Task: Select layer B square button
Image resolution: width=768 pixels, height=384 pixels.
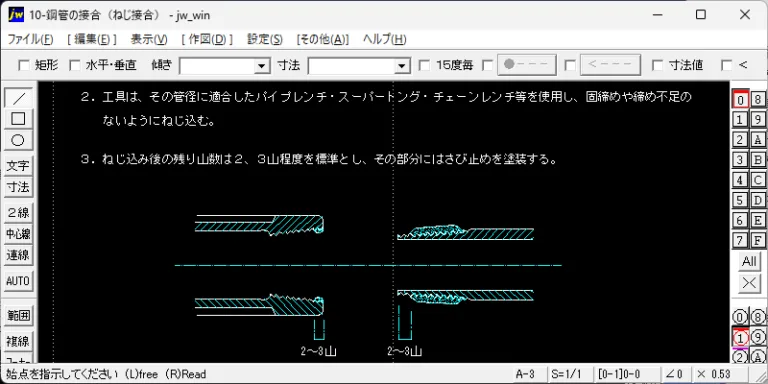Action: click(x=758, y=160)
